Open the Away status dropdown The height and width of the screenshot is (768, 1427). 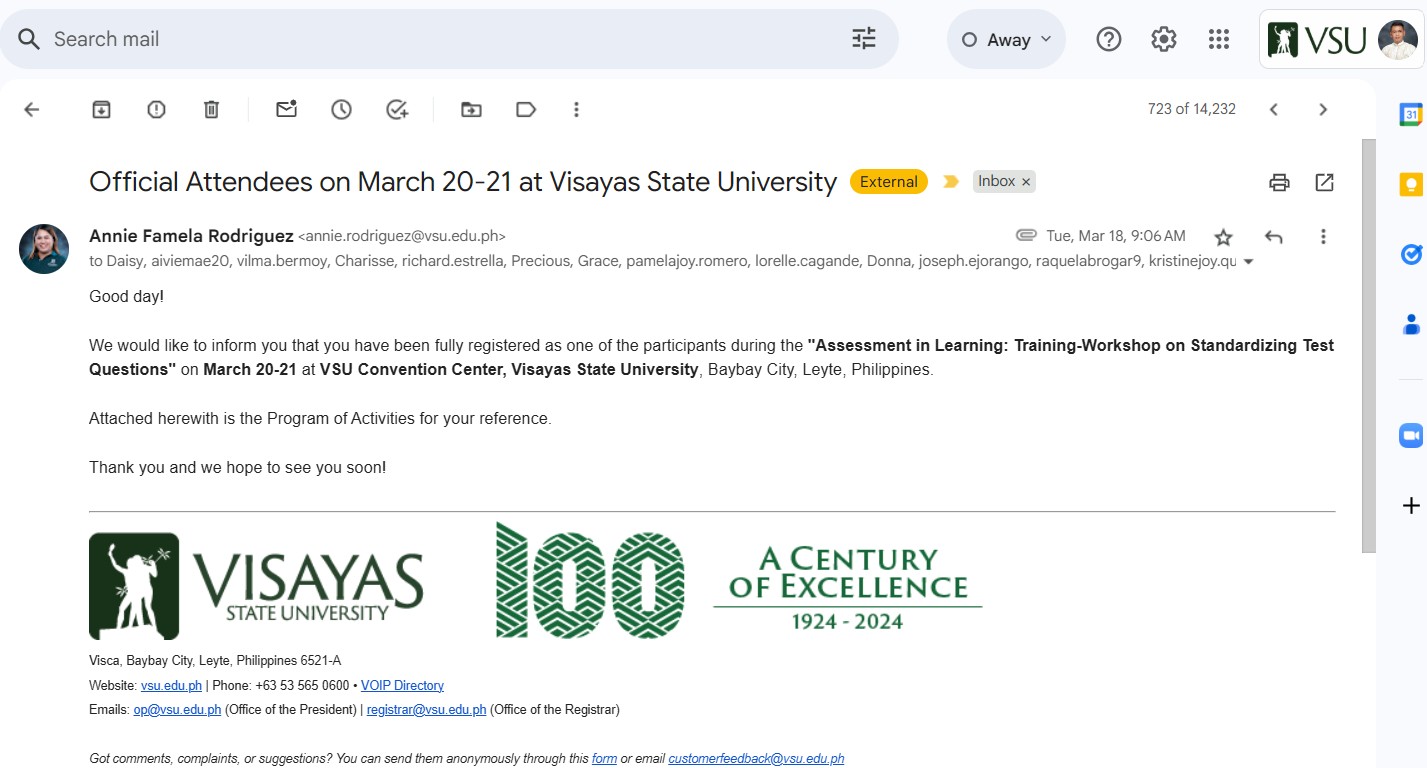pos(1006,40)
